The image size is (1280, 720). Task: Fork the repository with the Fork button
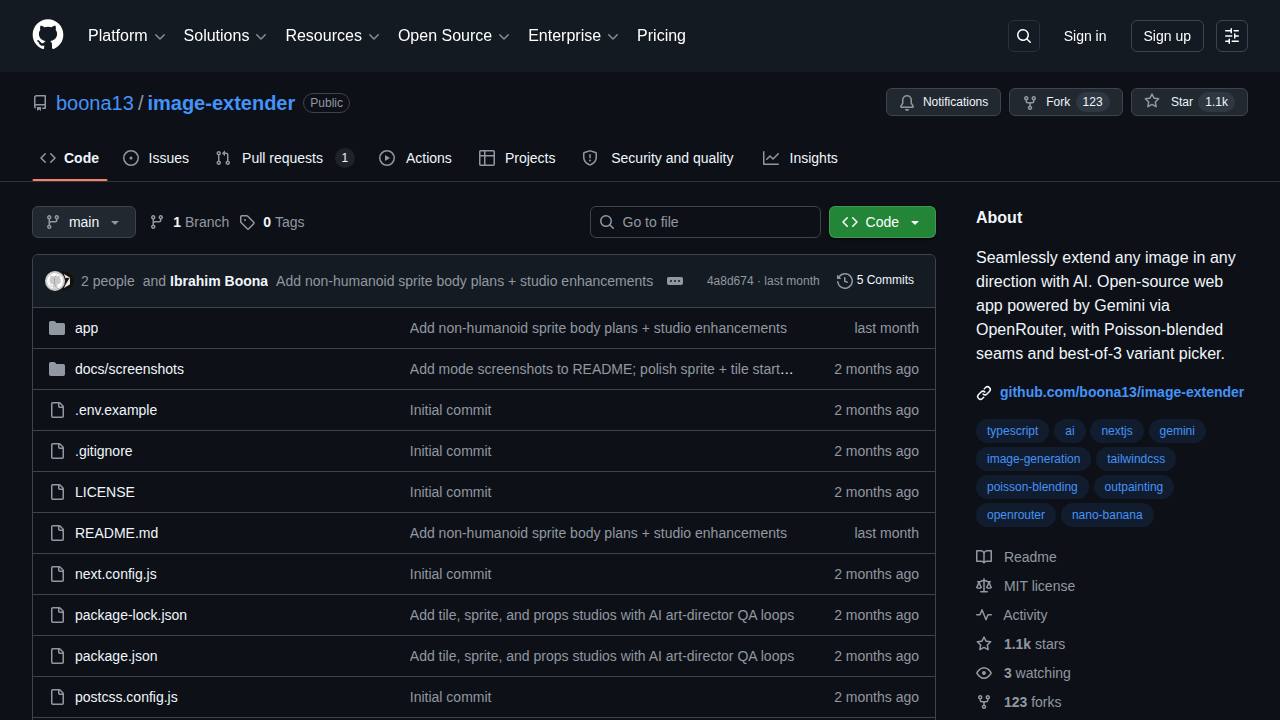(x=1065, y=102)
